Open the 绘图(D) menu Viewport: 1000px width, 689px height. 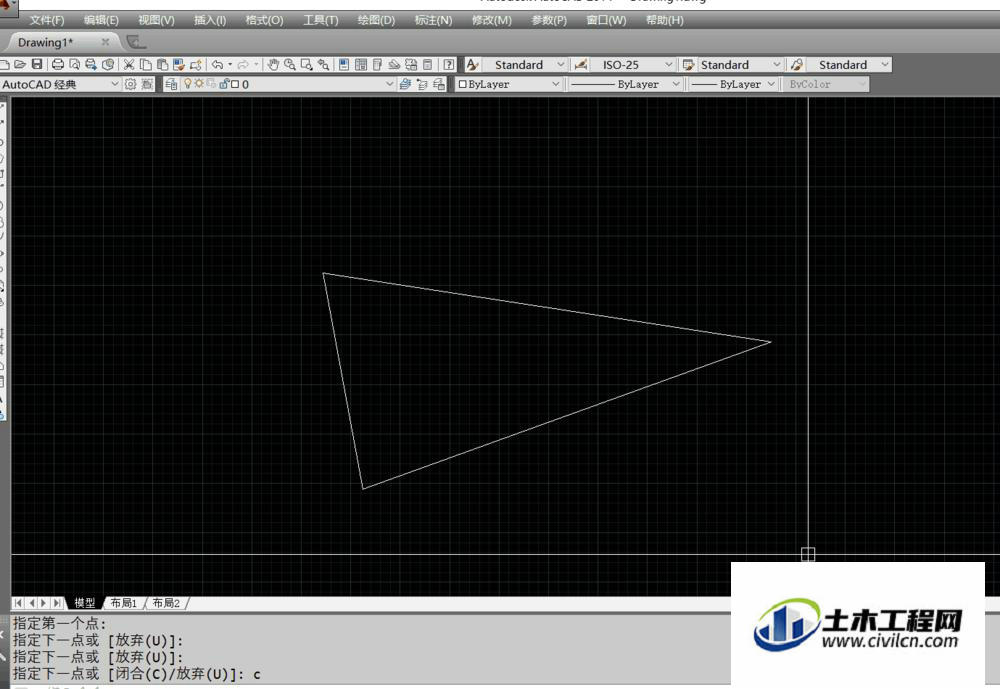click(376, 20)
